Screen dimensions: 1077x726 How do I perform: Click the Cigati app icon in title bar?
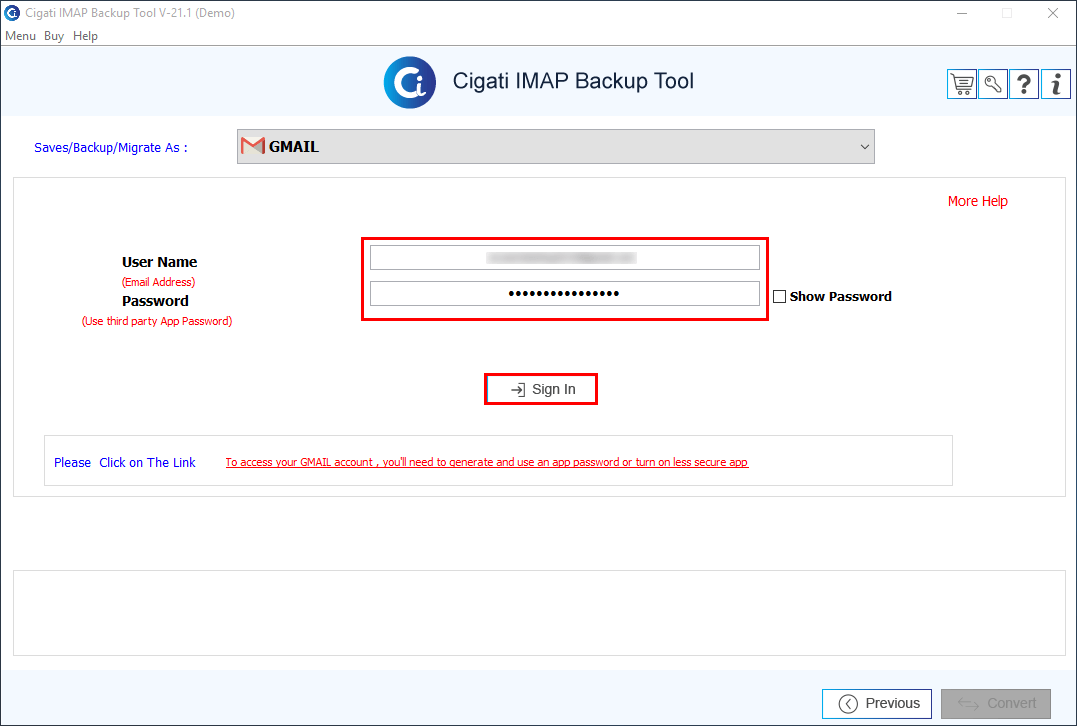[12, 13]
